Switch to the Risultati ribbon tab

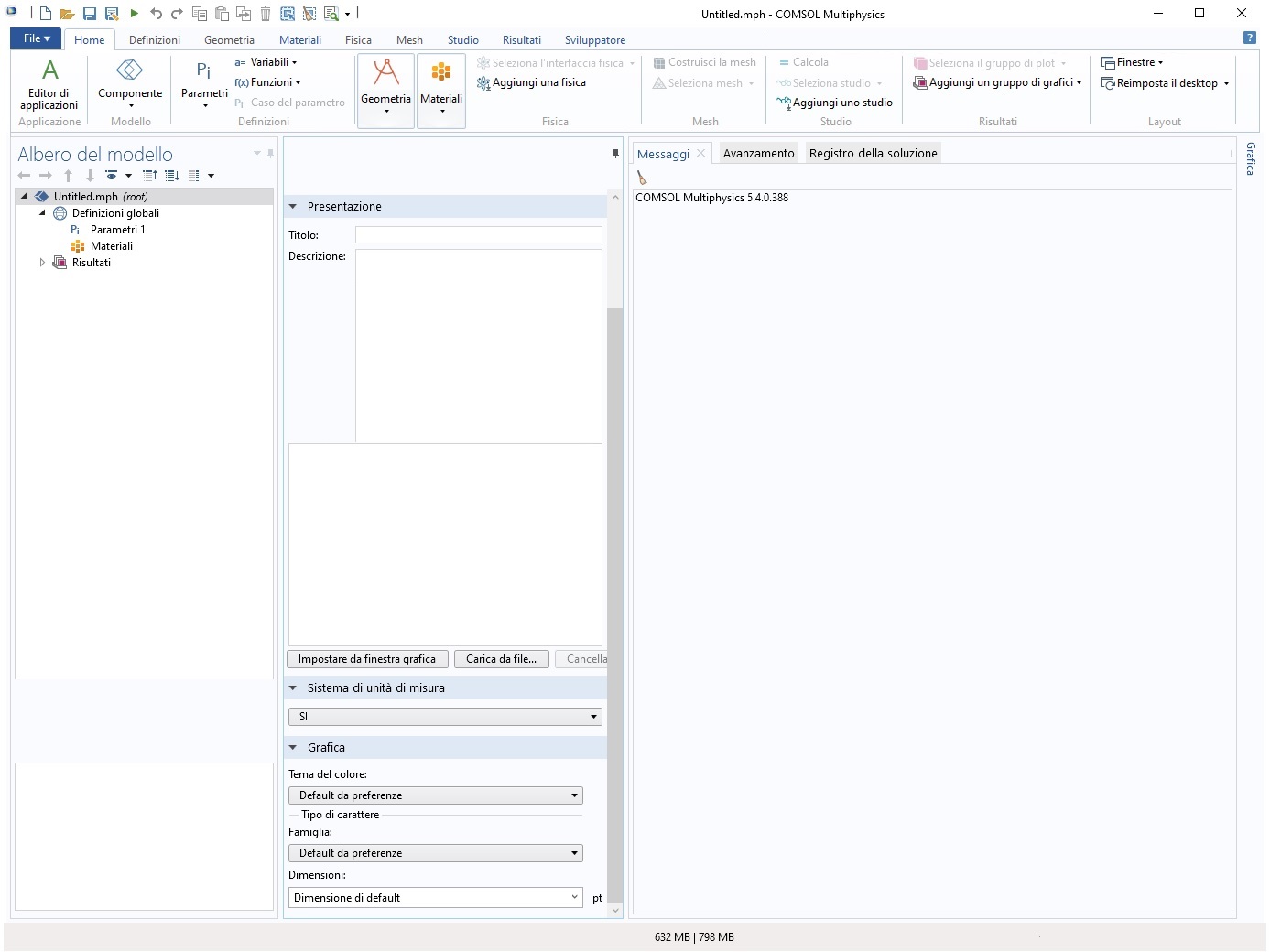(x=522, y=40)
